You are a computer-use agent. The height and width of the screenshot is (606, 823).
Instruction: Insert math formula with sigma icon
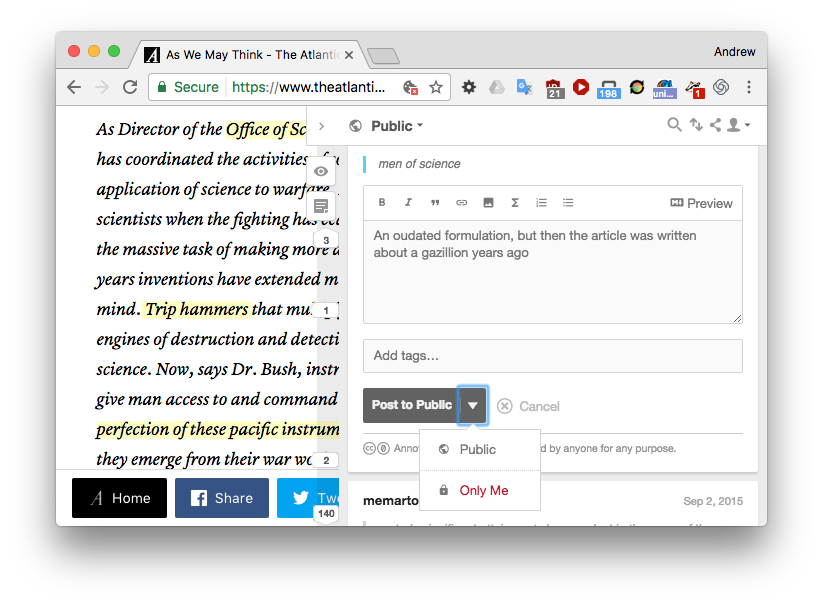pyautogui.click(x=515, y=203)
